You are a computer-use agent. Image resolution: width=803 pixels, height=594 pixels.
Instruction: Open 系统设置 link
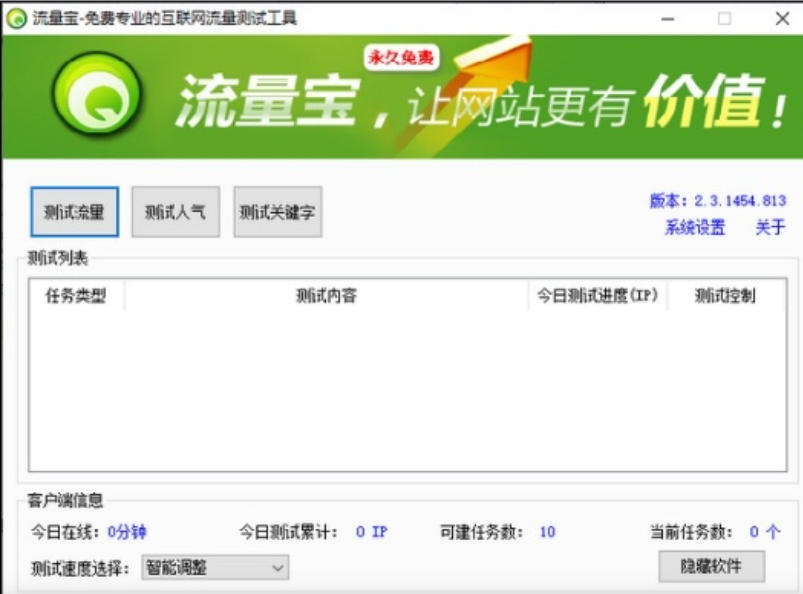[x=695, y=228]
